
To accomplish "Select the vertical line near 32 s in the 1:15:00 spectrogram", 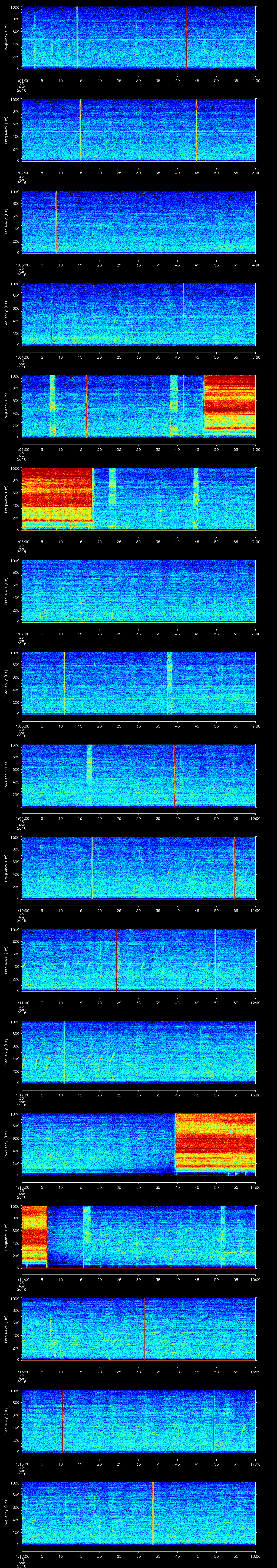I will pyautogui.click(x=145, y=1329).
